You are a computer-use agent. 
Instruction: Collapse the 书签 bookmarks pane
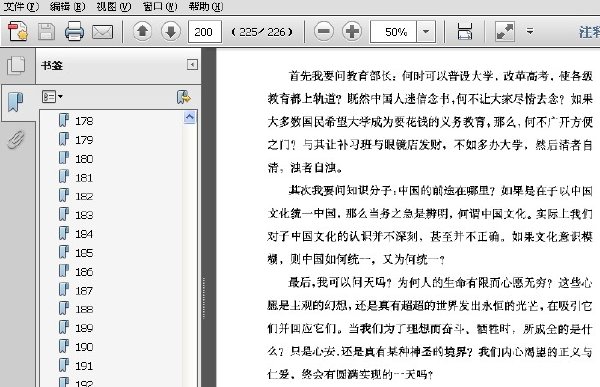click(192, 65)
